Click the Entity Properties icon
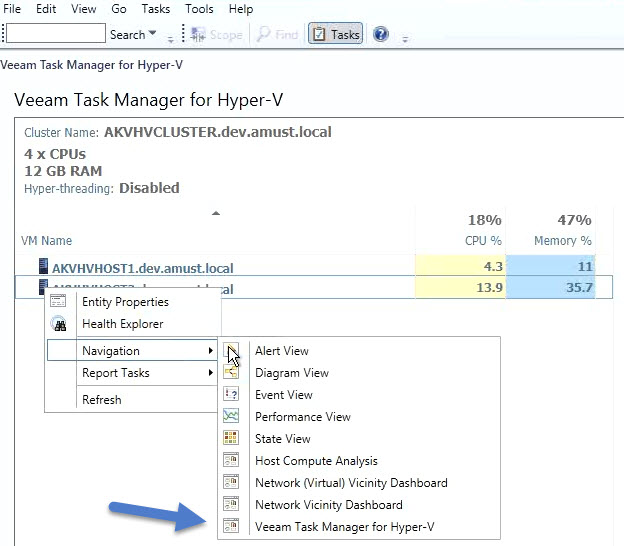624x546 pixels. click(x=58, y=301)
